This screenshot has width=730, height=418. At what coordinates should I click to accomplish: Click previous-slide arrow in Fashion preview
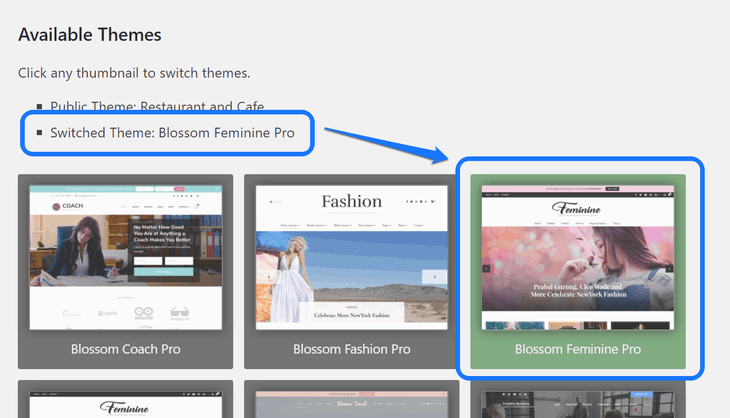coord(269,276)
